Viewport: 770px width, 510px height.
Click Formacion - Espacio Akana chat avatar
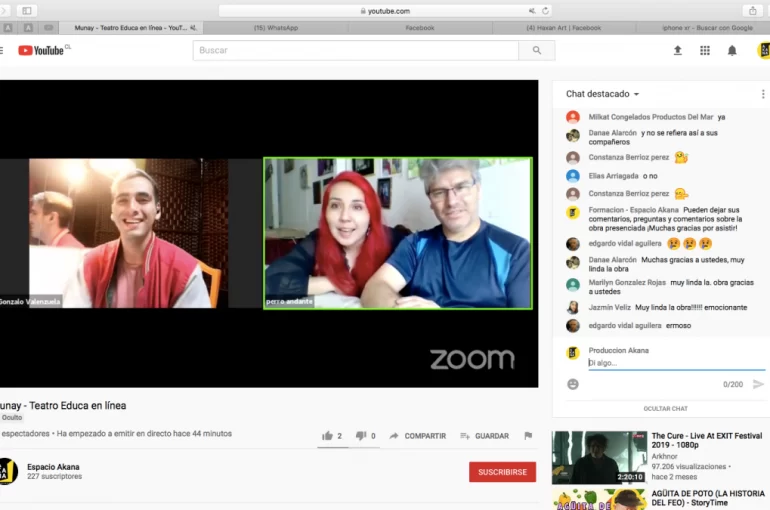[x=573, y=213]
